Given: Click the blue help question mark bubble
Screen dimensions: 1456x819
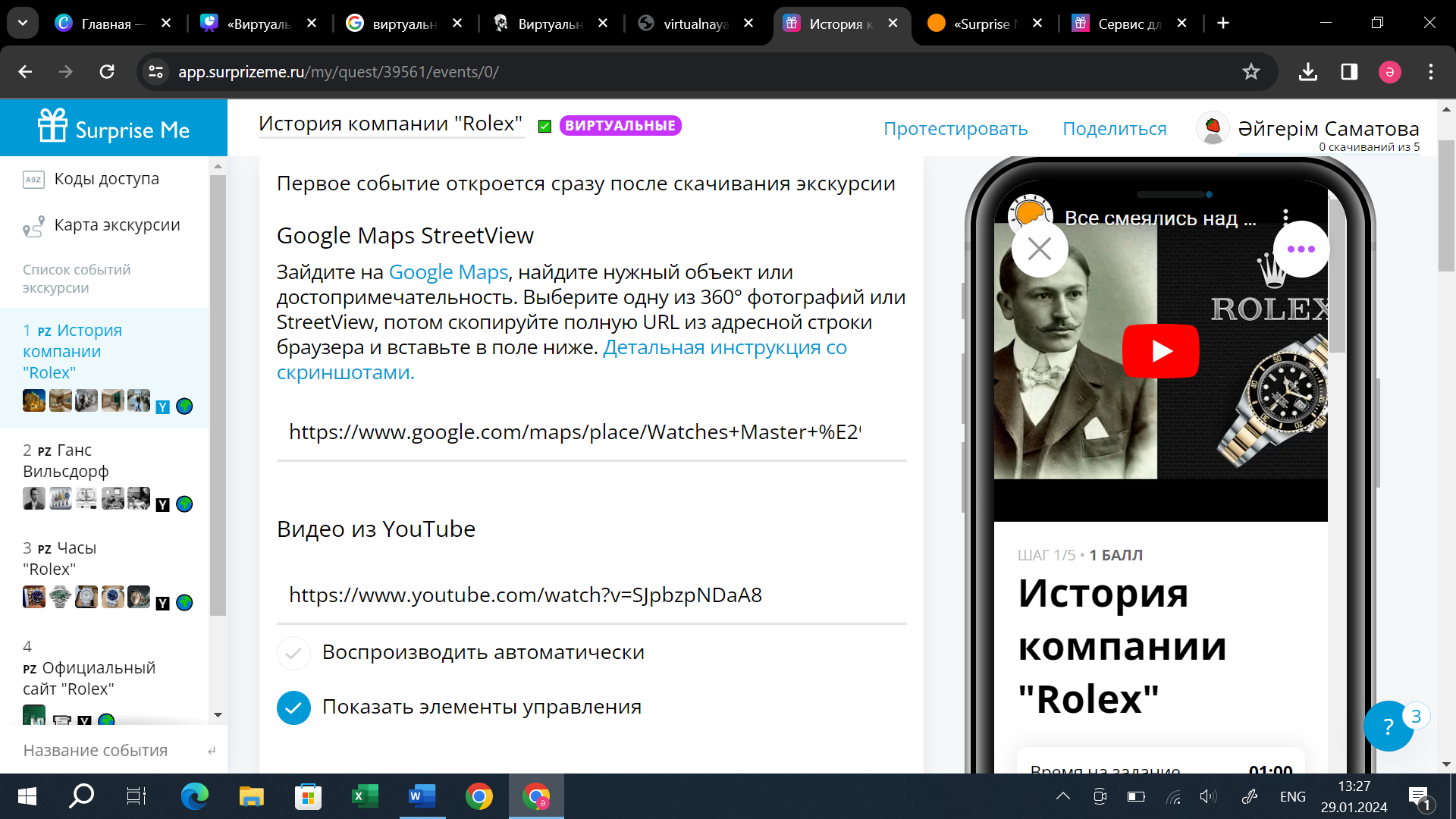Looking at the screenshot, I should (1388, 726).
